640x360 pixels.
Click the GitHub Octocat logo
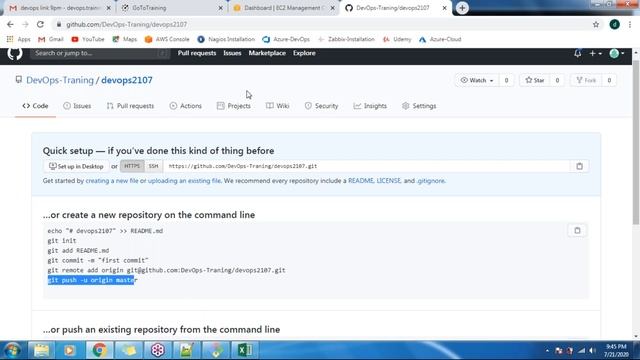tap(15, 53)
